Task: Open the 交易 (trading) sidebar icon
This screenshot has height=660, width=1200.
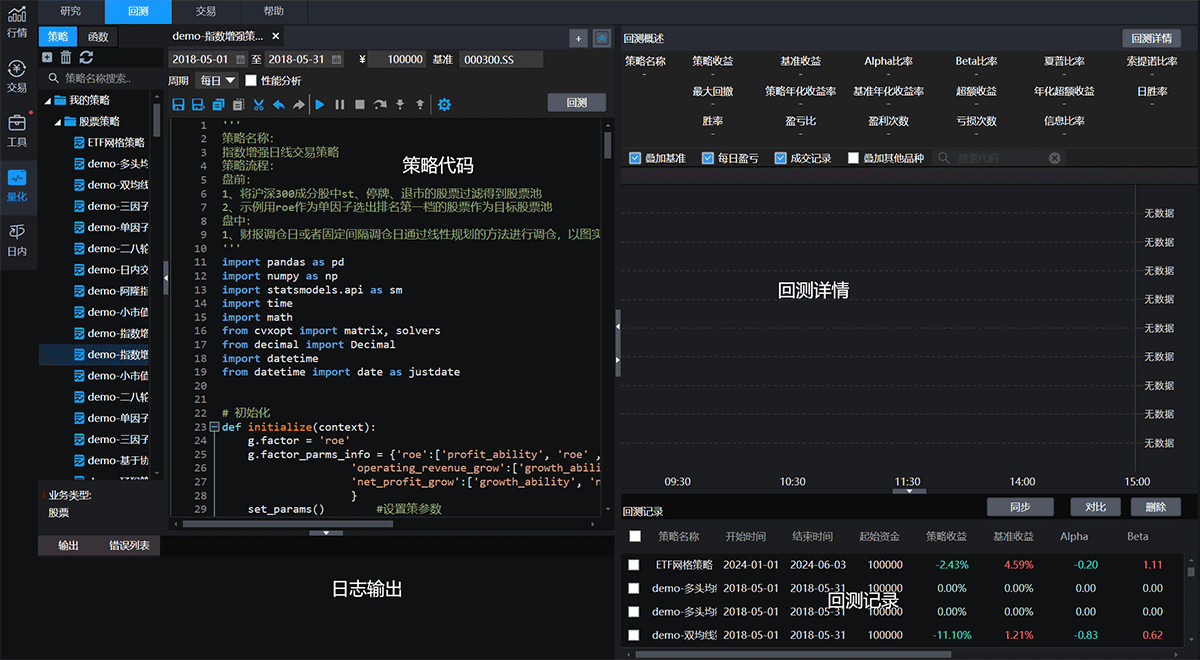Action: 17,75
